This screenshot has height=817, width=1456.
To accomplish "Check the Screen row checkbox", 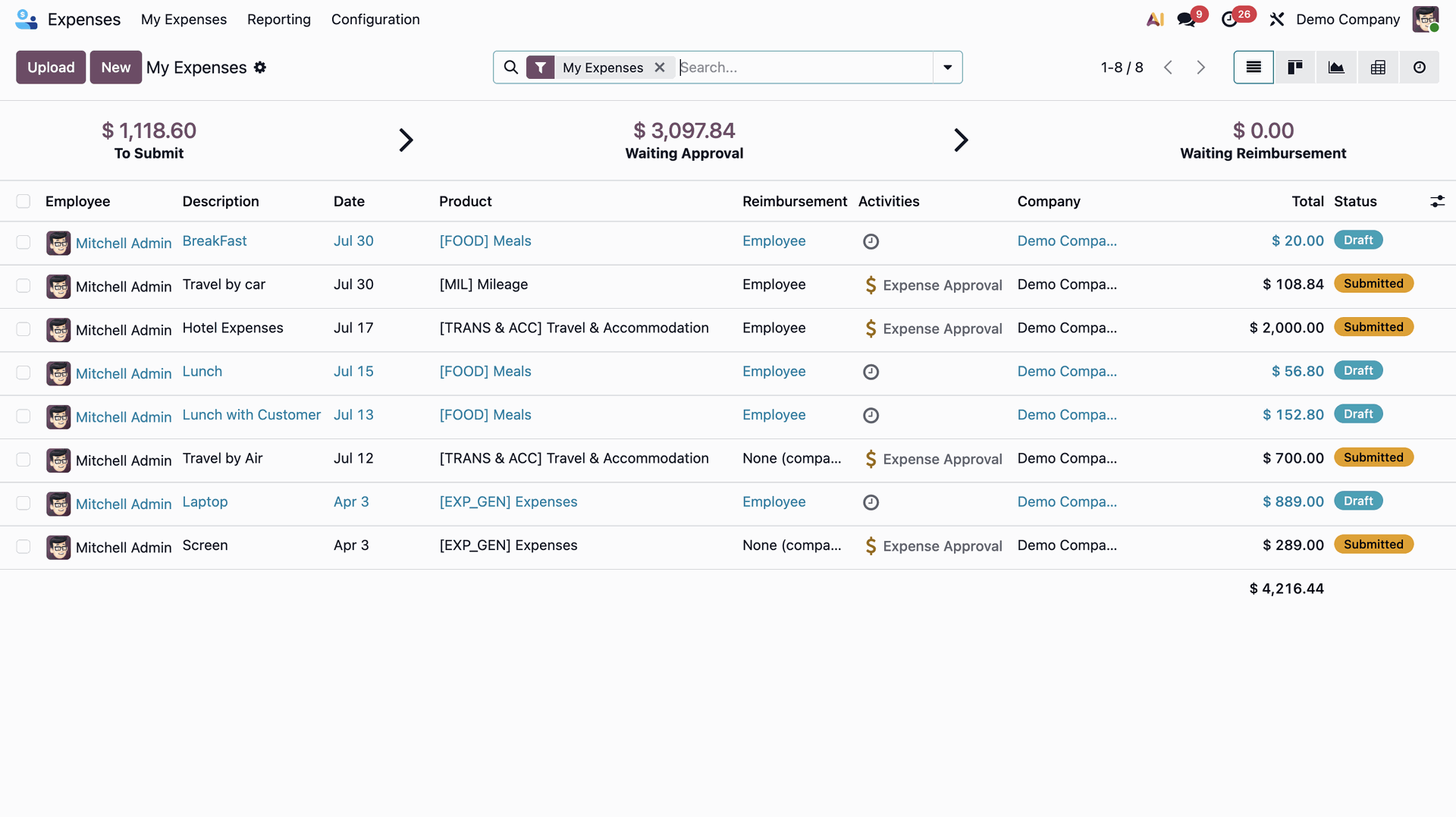I will (24, 547).
